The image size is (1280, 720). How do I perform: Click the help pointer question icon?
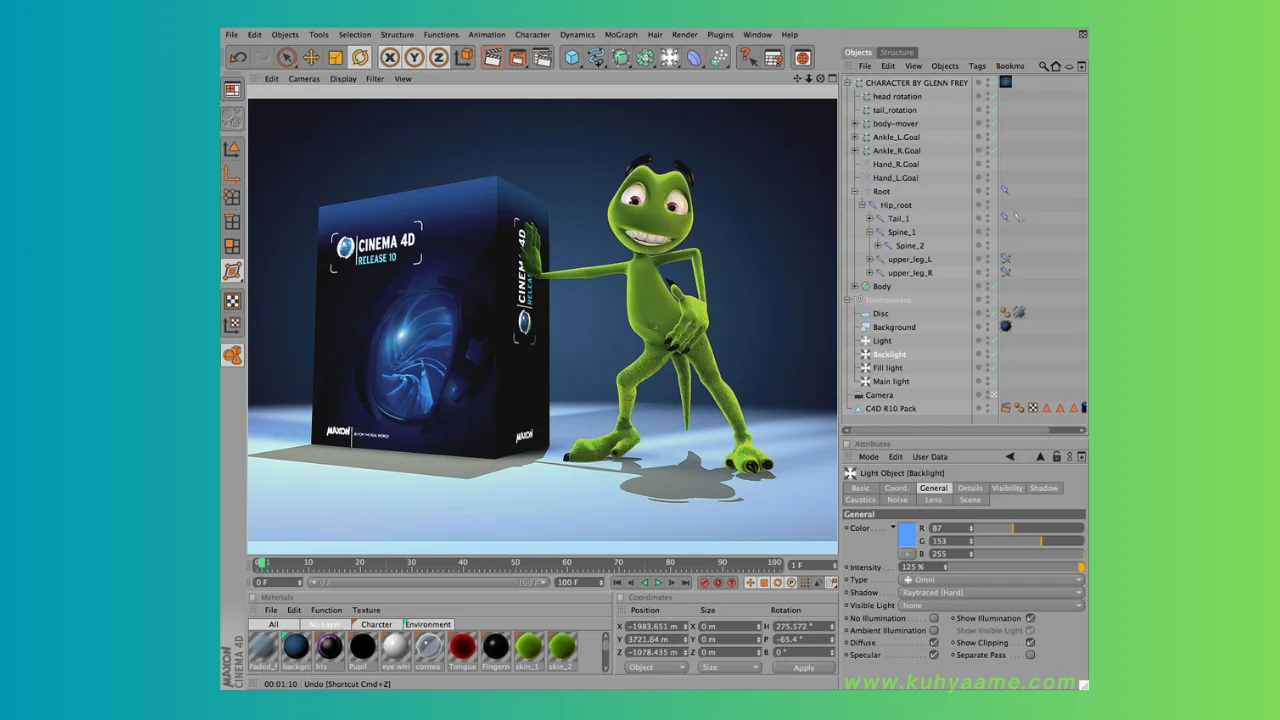[x=748, y=58]
